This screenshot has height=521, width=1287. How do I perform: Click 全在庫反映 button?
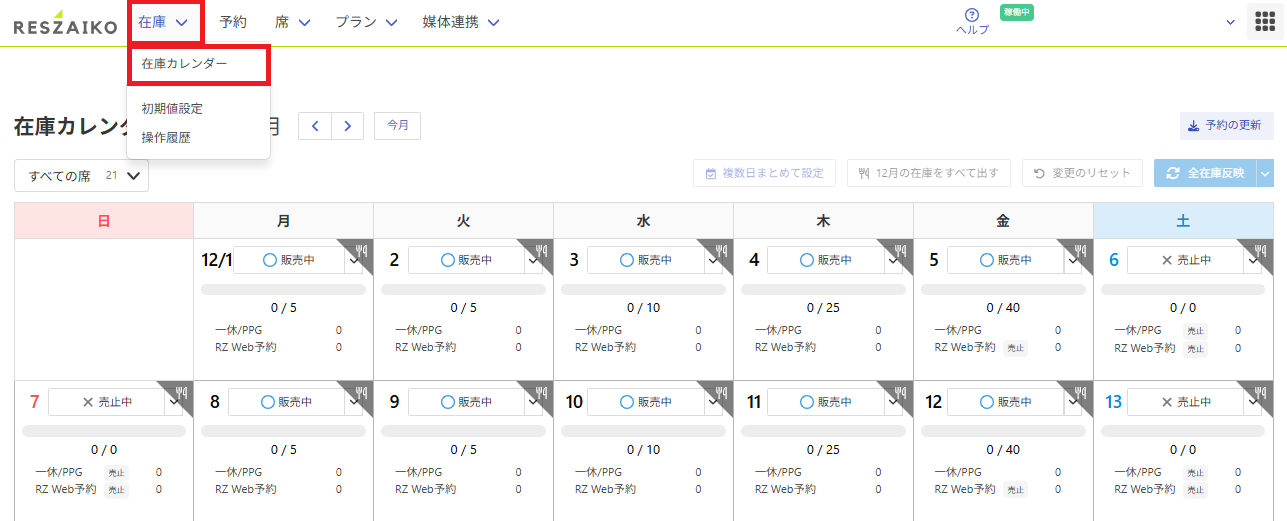click(x=1205, y=173)
